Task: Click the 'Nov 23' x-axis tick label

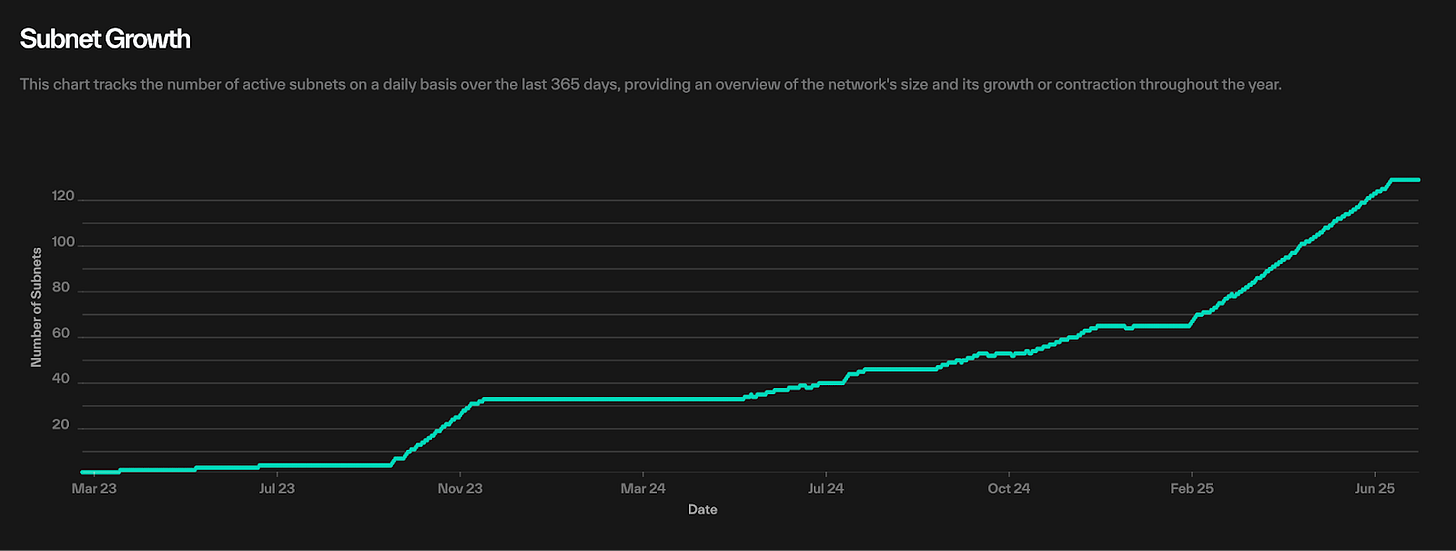Action: (460, 489)
